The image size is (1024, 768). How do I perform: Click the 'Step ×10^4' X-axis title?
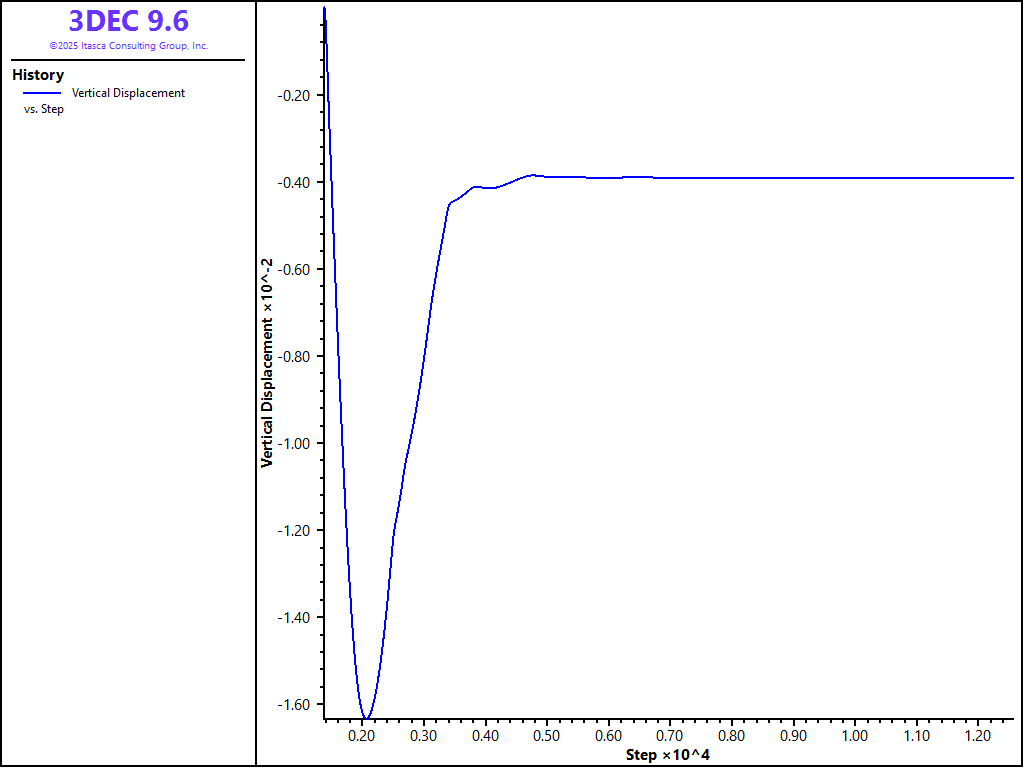pyautogui.click(x=668, y=754)
